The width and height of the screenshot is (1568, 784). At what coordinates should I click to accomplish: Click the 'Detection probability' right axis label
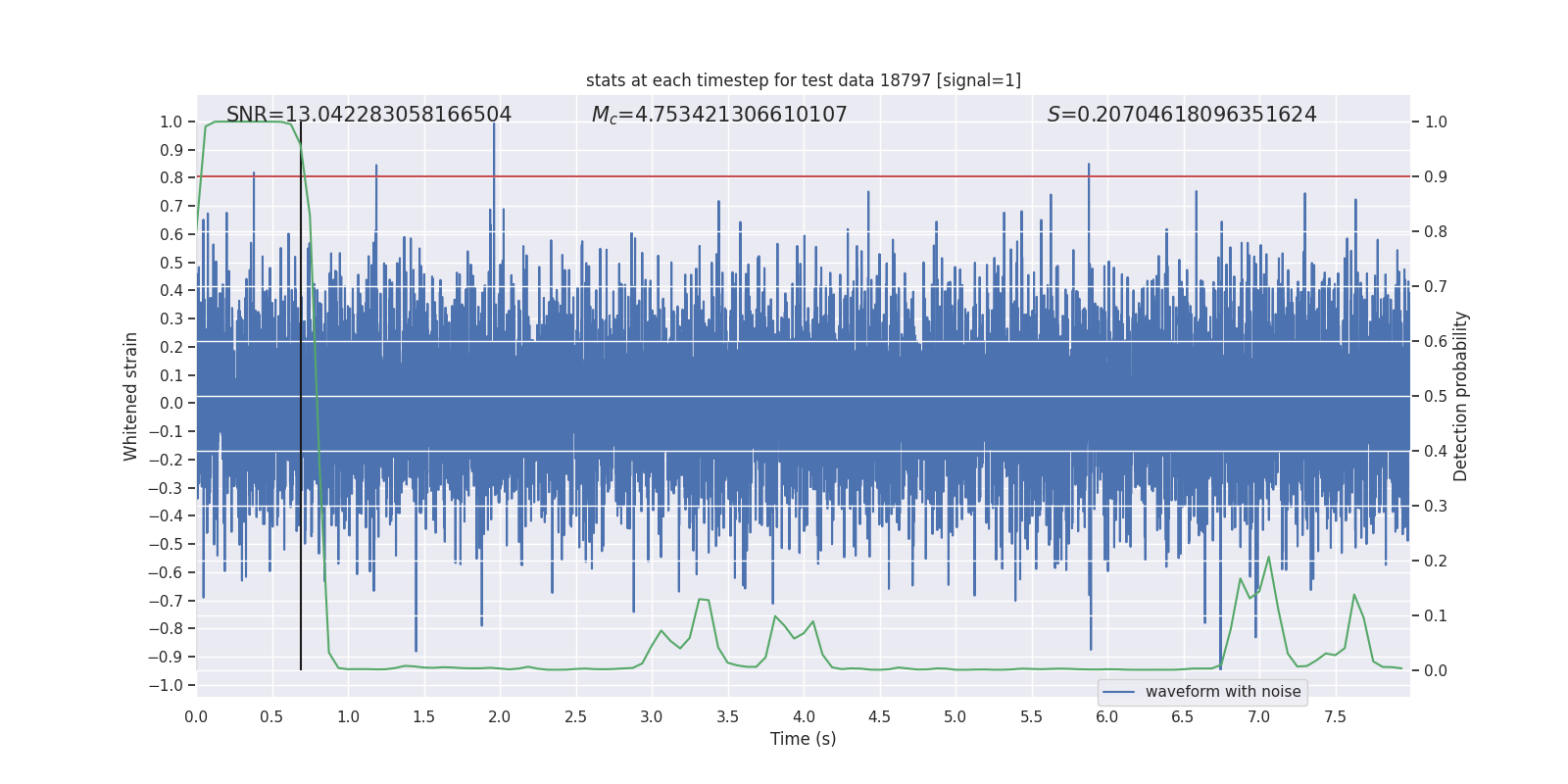(1461, 396)
